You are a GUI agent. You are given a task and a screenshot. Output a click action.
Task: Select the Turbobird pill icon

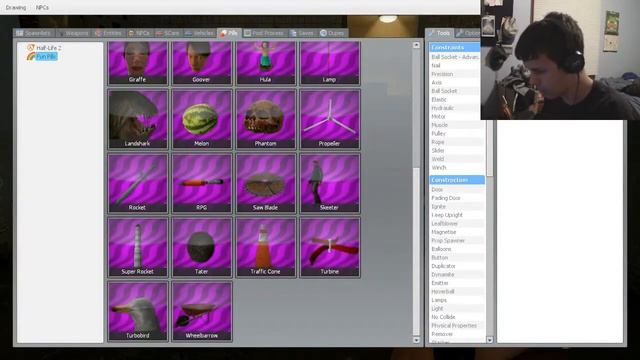pos(138,311)
